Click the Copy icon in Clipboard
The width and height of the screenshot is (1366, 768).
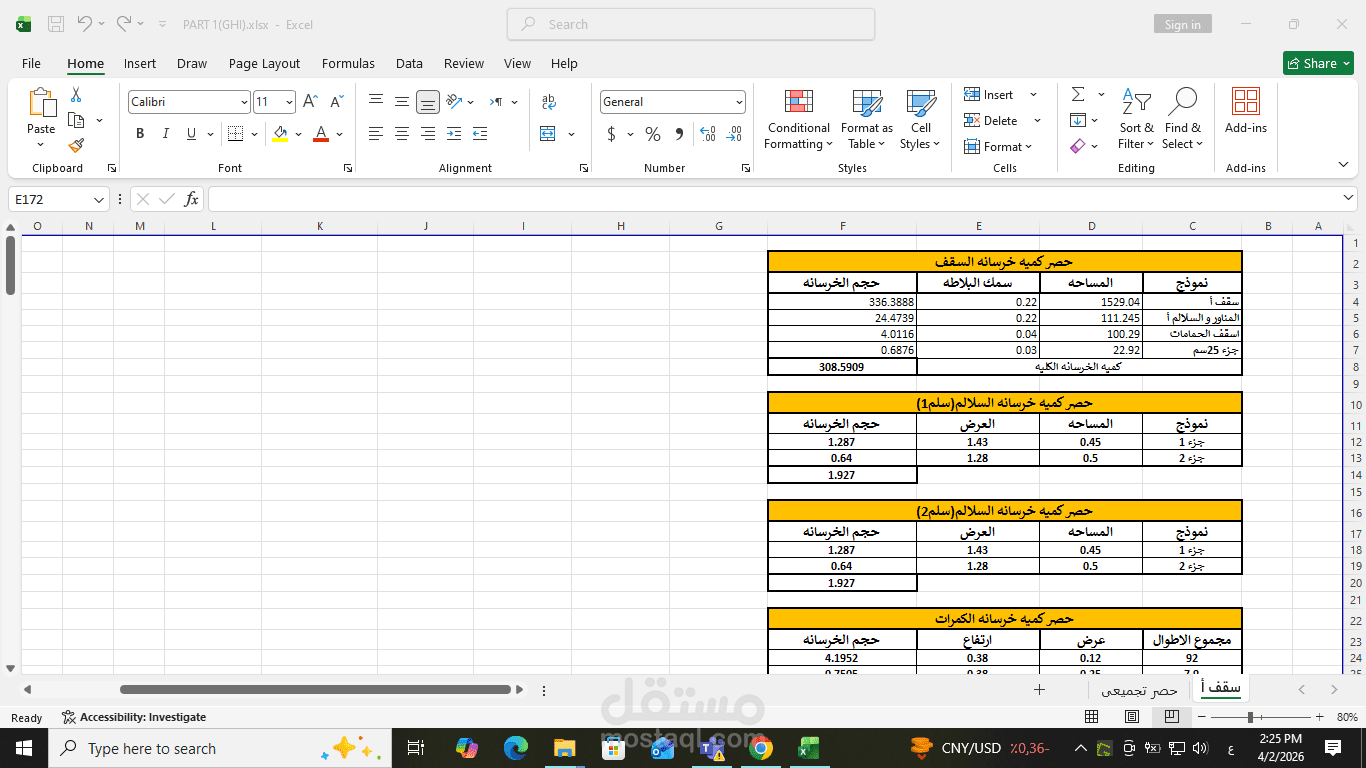[x=76, y=120]
